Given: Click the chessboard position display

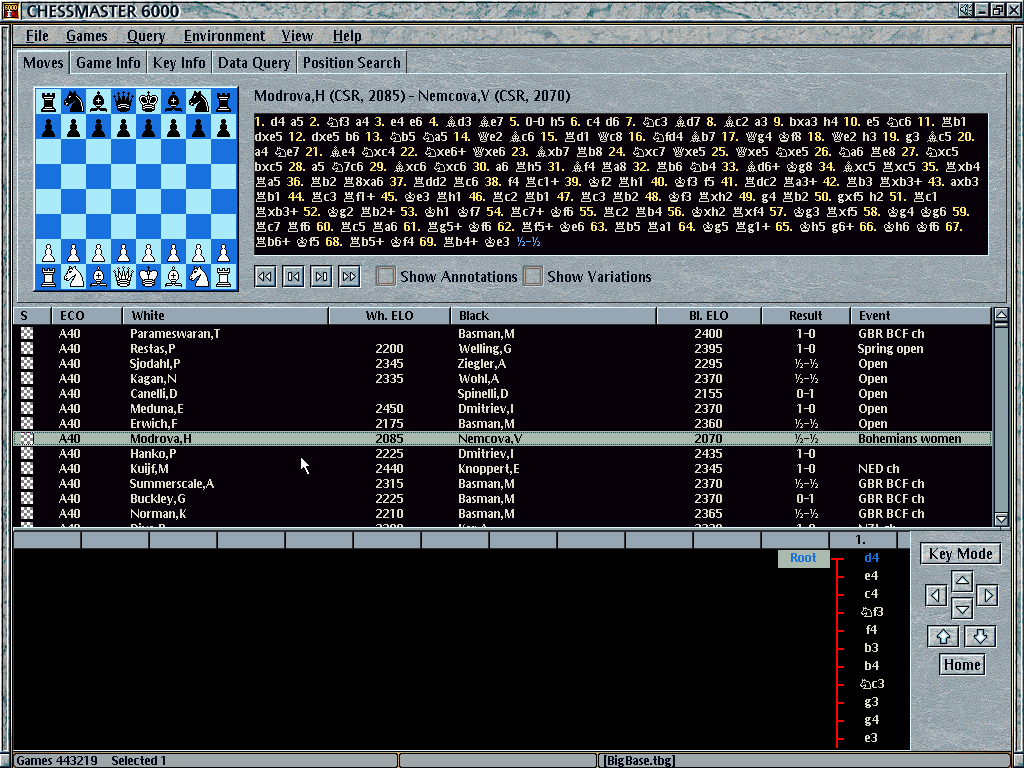Looking at the screenshot, I should point(136,189).
